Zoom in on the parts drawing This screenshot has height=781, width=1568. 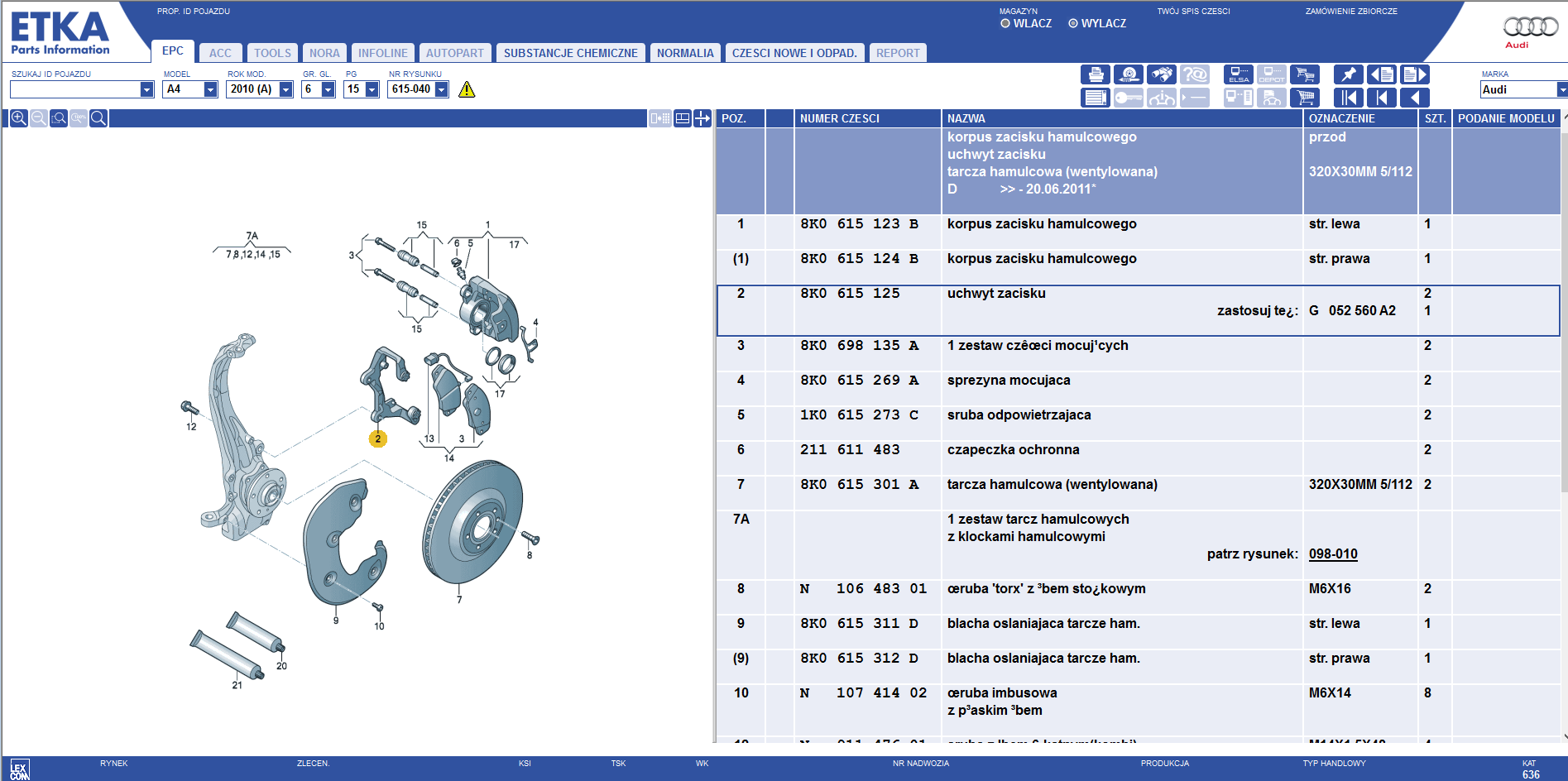point(19,118)
